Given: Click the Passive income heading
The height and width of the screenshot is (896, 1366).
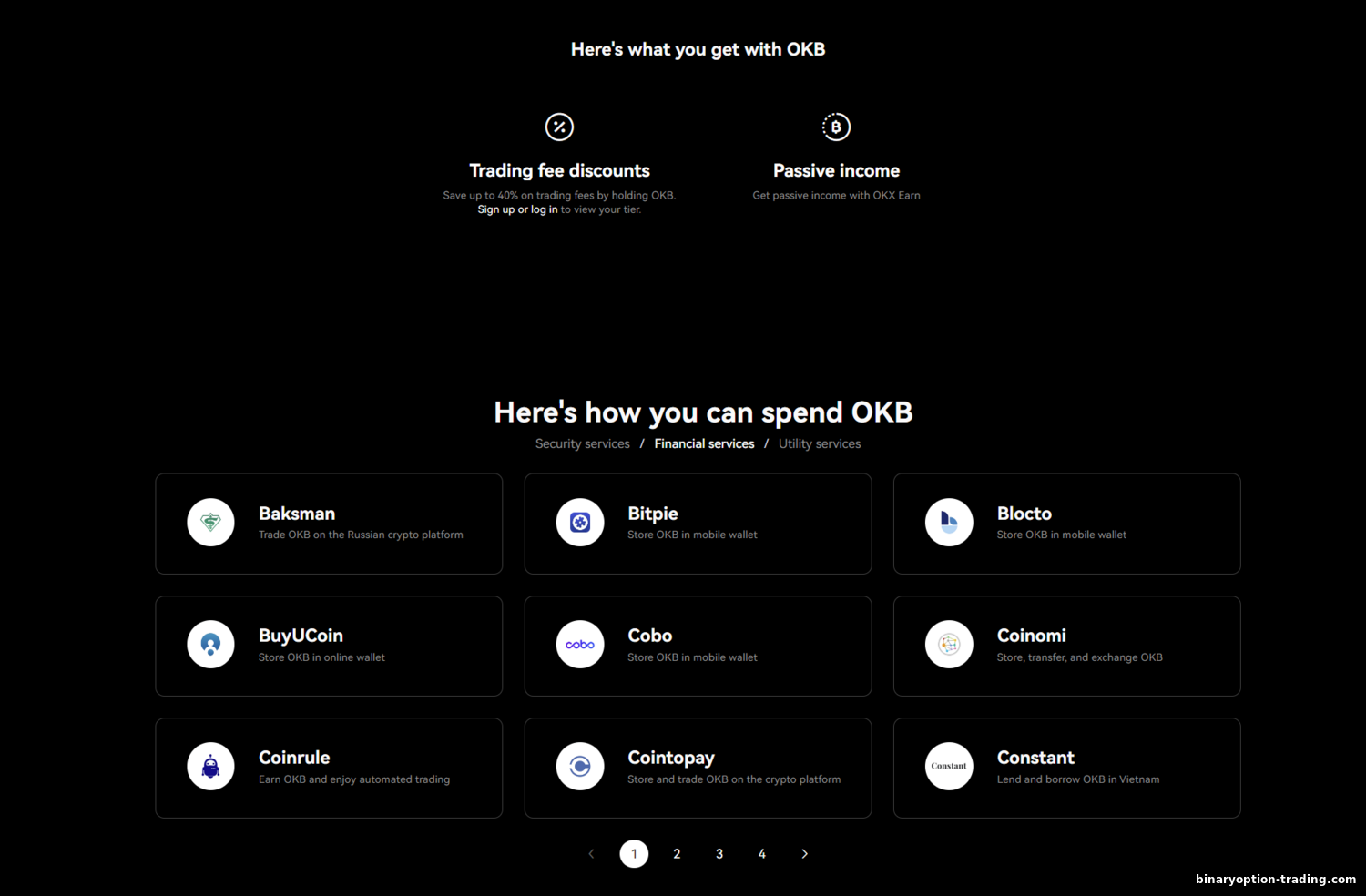Looking at the screenshot, I should (836, 170).
